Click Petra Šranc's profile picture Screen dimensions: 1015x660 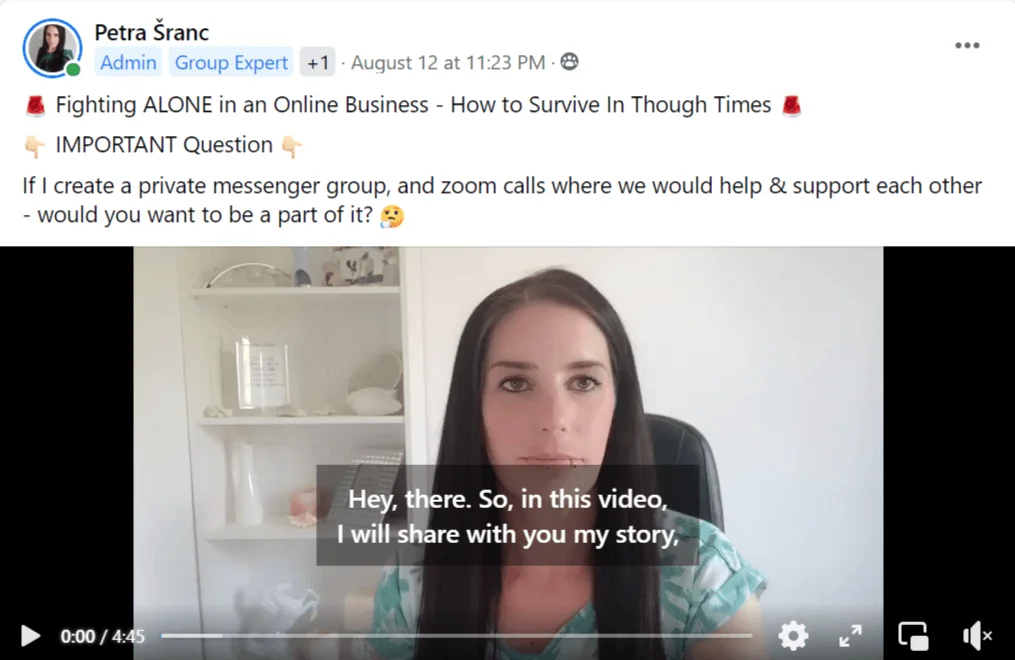pos(52,48)
